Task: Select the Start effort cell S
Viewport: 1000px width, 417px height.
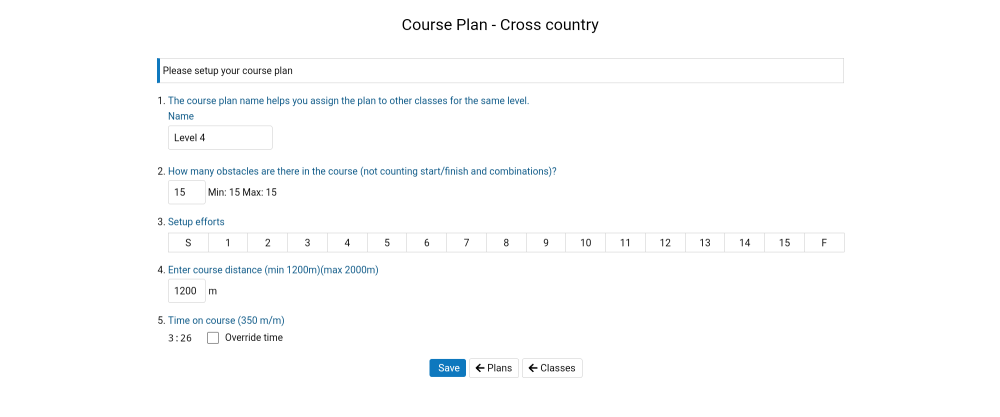Action: coord(188,243)
